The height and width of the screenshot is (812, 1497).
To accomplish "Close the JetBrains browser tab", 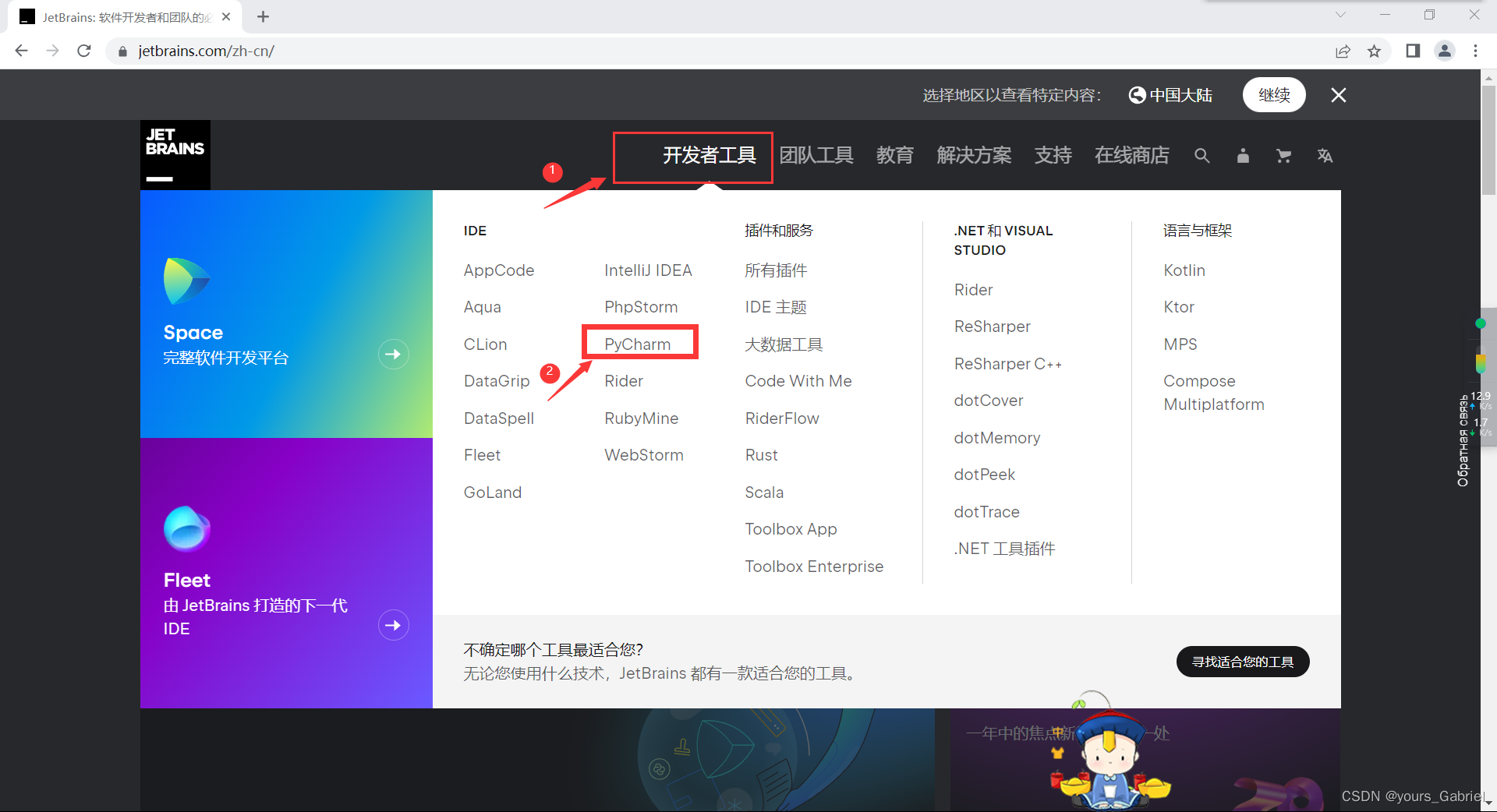I will [226, 16].
